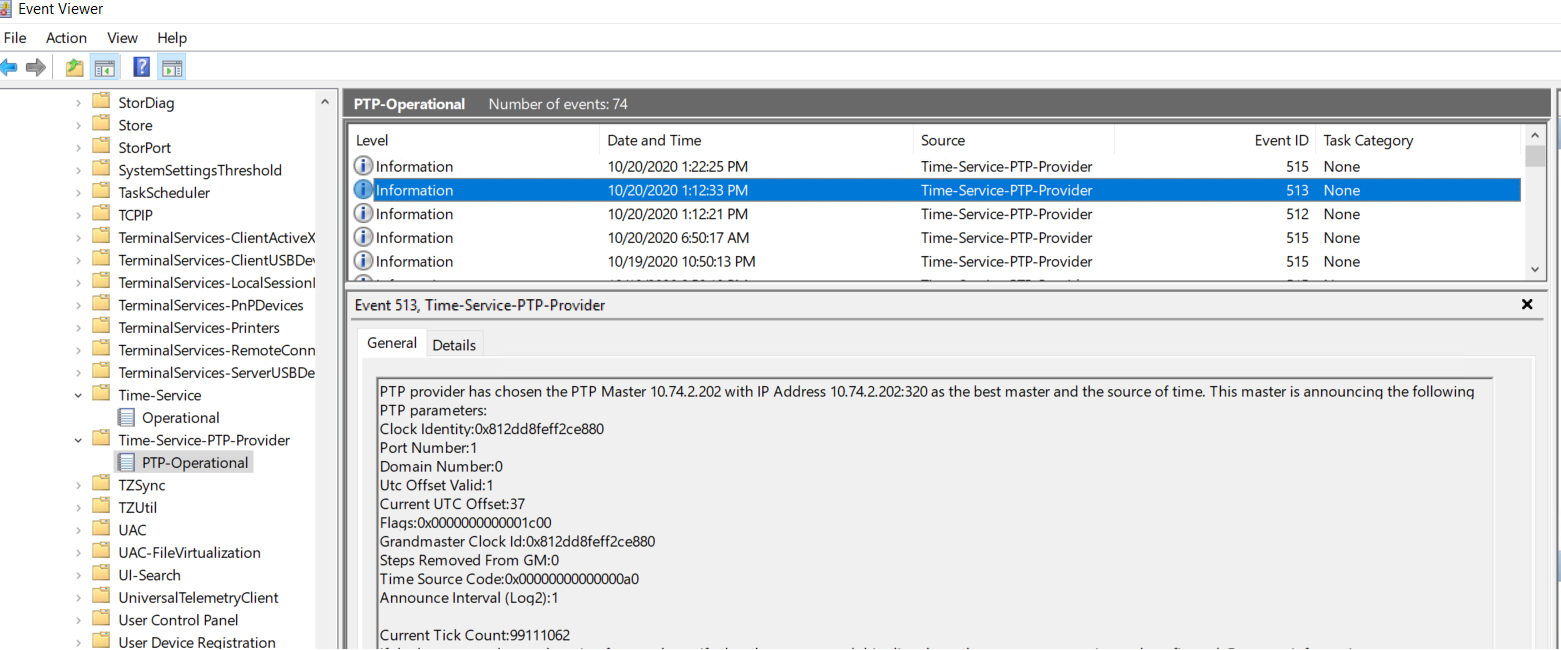
Task: Switch to the Details tab
Action: coord(454,344)
